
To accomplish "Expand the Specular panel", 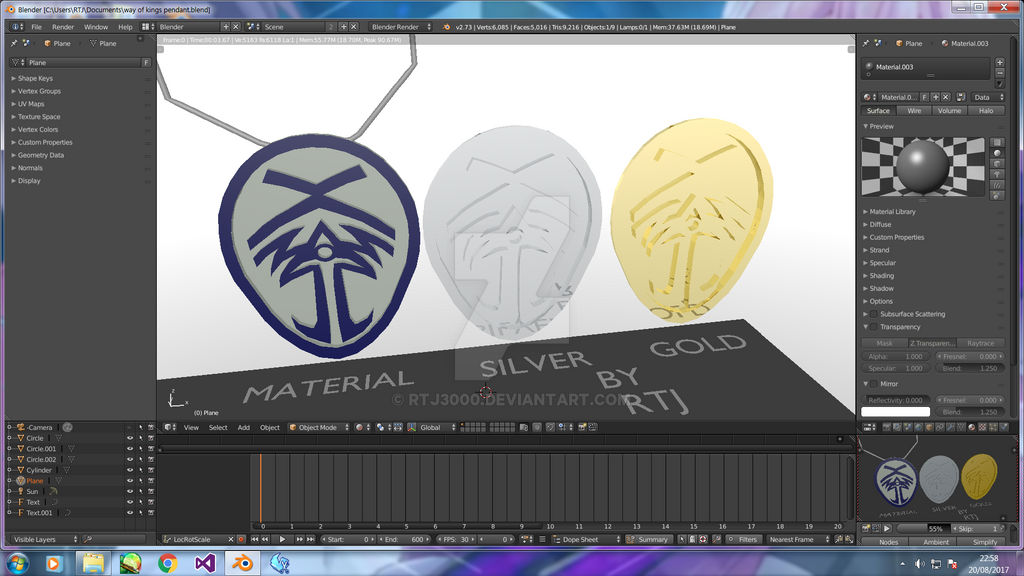I will coord(880,263).
